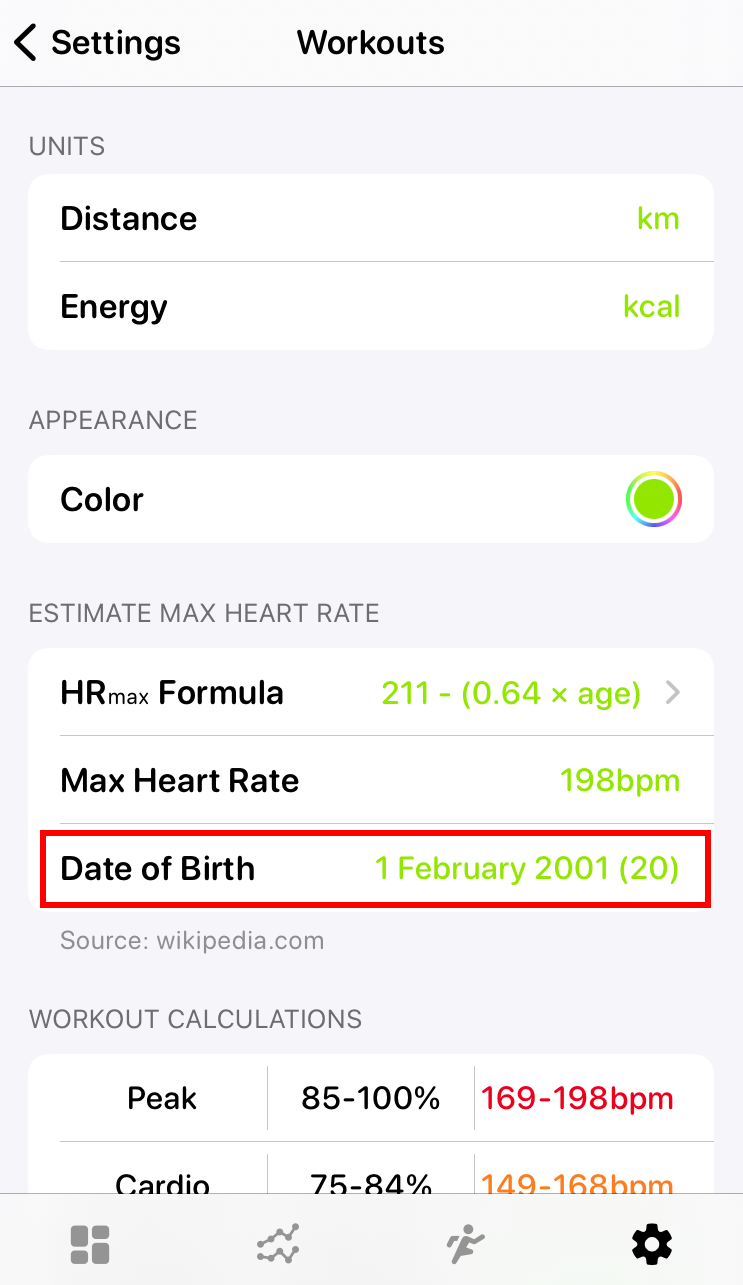
Task: Select the Peak zone row label
Action: [x=162, y=1098]
